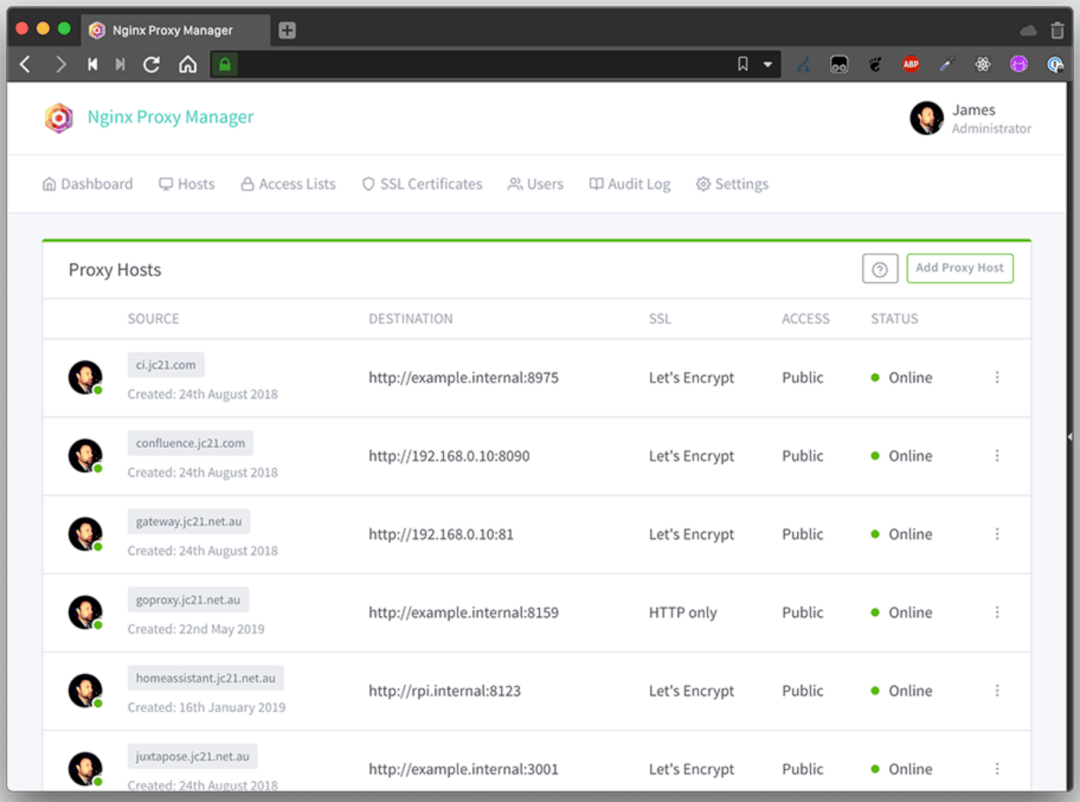Click the confluence.jc21.com source domain tag

click(190, 443)
